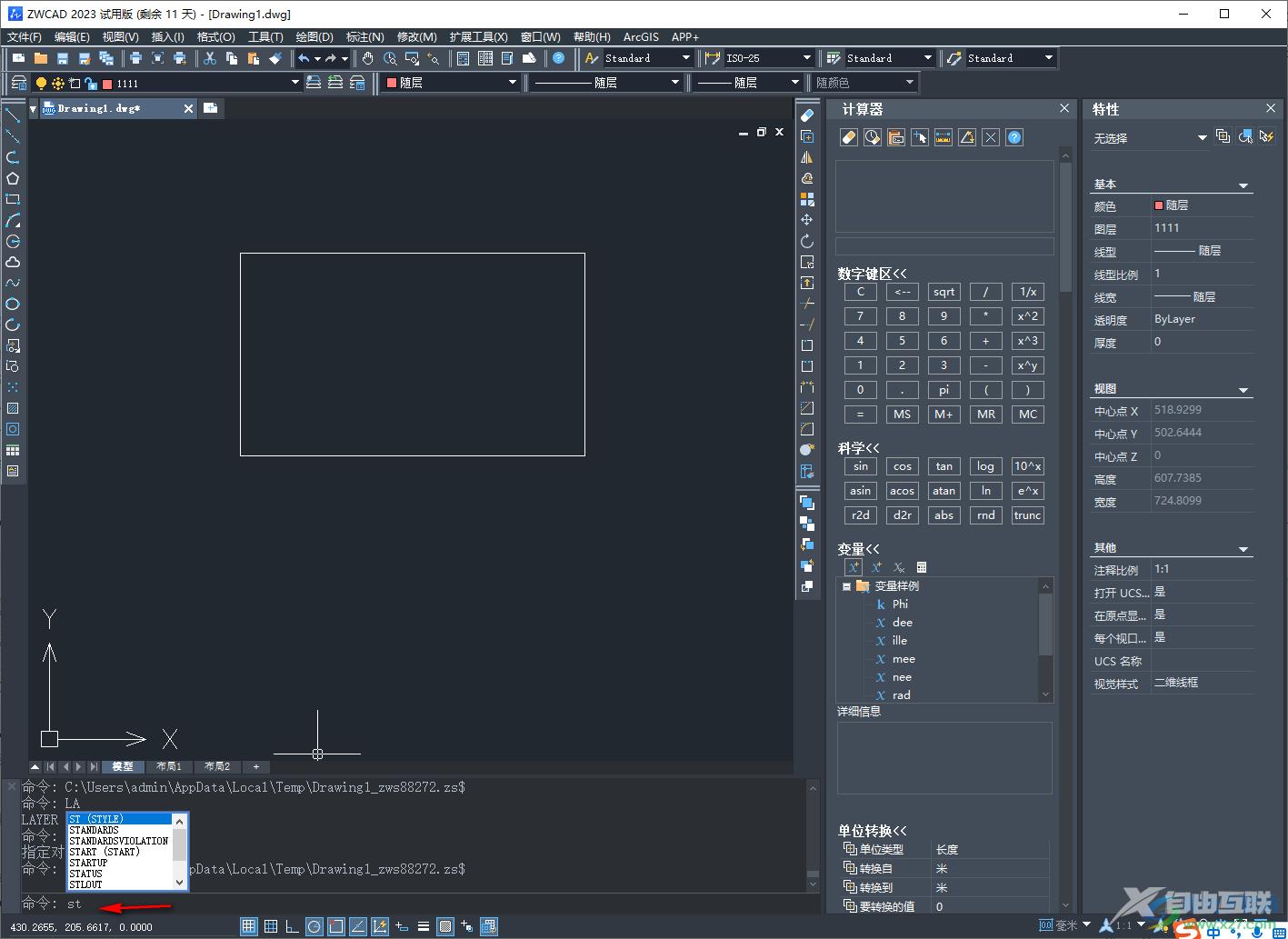Select the Rotate tool in modify toolbar
The width and height of the screenshot is (1288, 939).
point(807,241)
